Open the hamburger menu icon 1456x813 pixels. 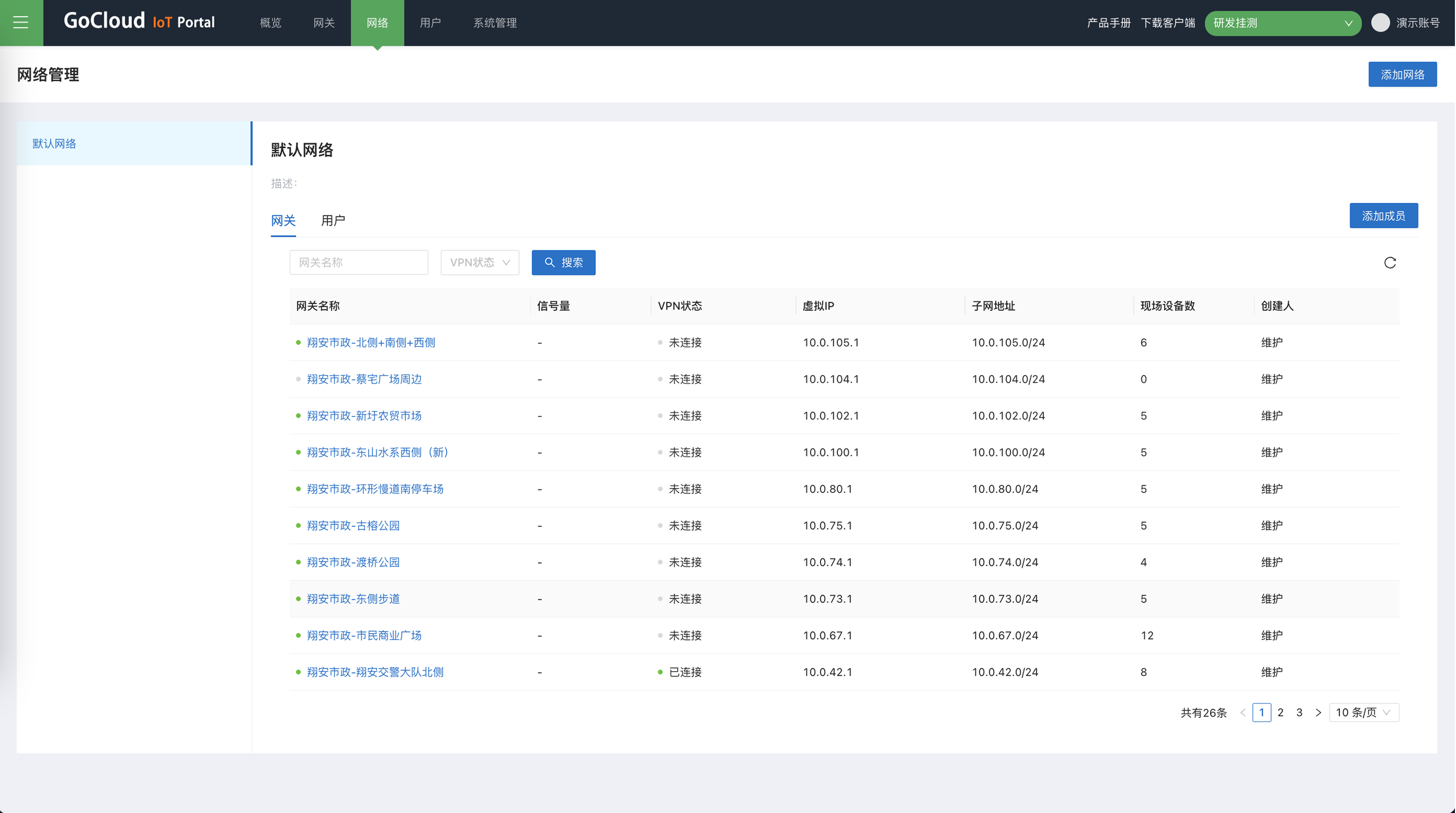click(x=21, y=23)
